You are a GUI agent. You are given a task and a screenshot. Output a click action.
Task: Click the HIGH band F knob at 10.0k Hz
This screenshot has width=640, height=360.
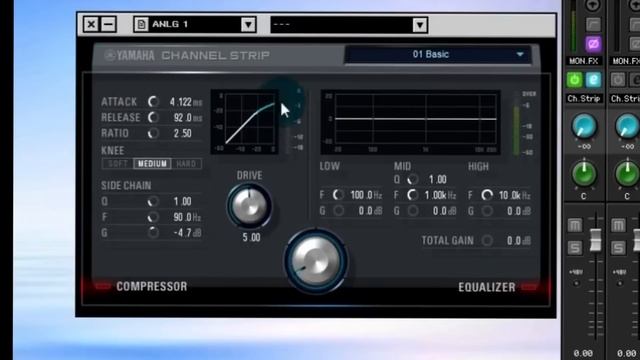(x=487, y=195)
